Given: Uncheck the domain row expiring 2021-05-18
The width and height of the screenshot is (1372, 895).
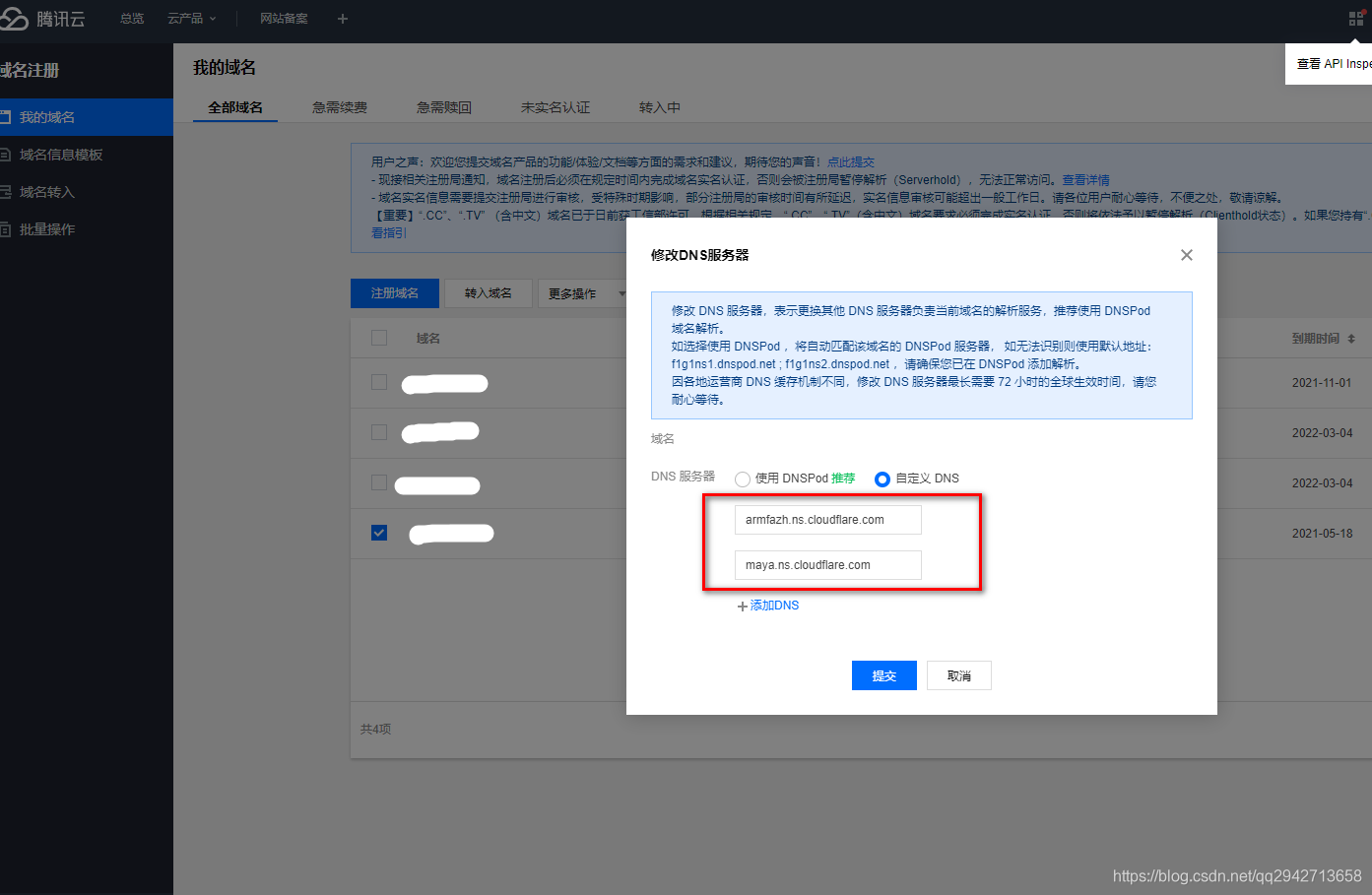Looking at the screenshot, I should pyautogui.click(x=379, y=533).
